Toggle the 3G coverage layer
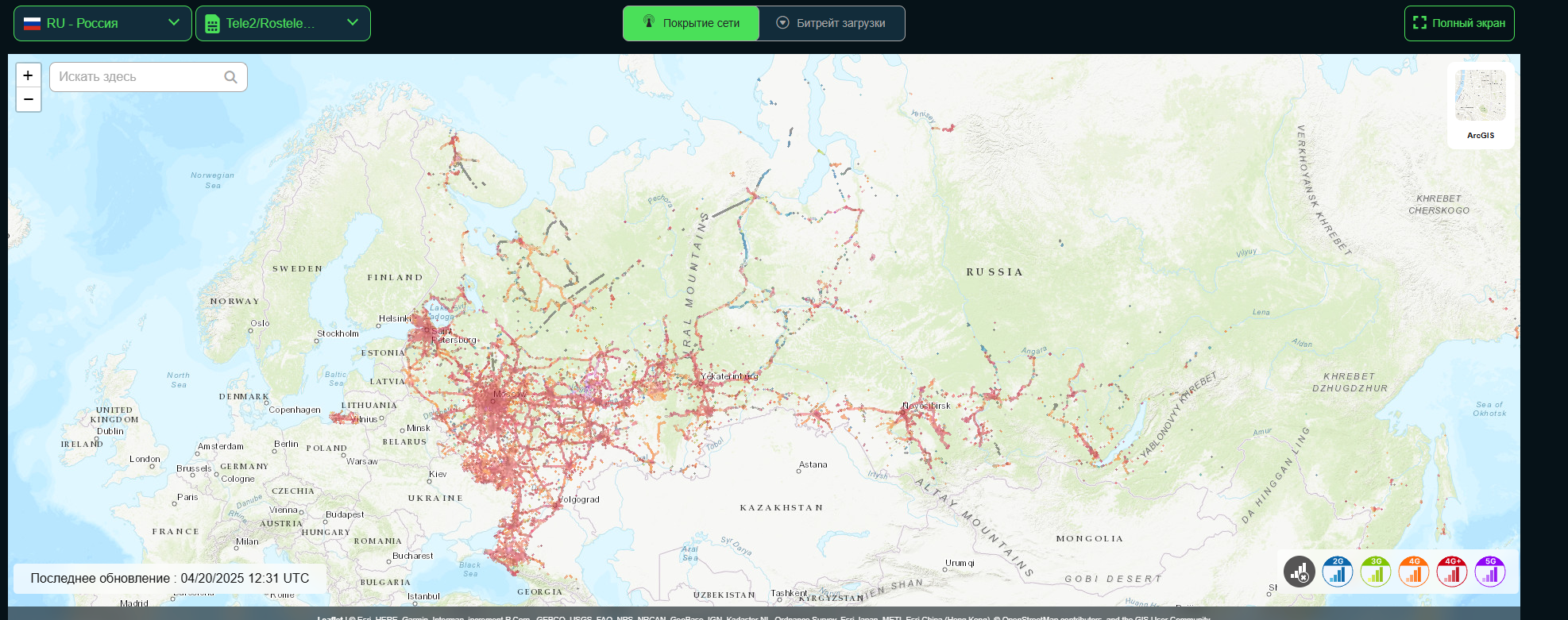Viewport: 1568px width, 620px height. [1376, 572]
